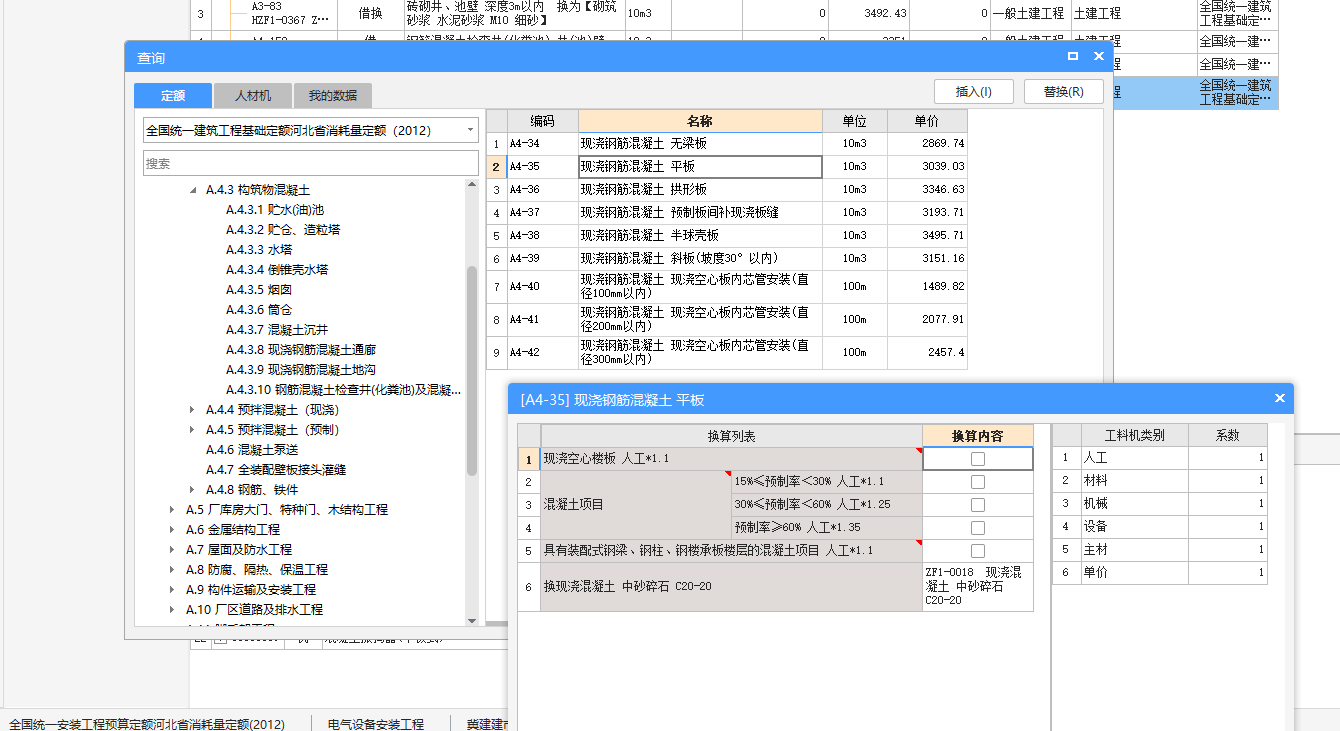The width and height of the screenshot is (1340, 731).
Task: Expand A.5 厂库房大门、特种门、木结构工程
Action: pyautogui.click(x=173, y=510)
